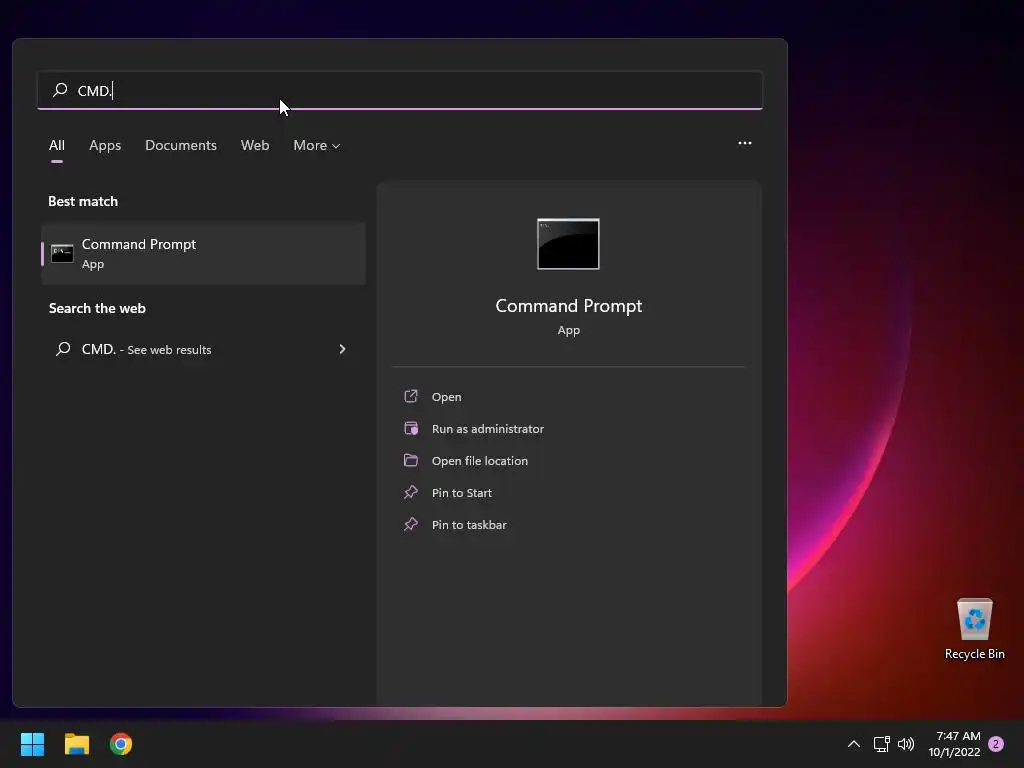Show hidden icons in system tray
The width and height of the screenshot is (1024, 768).
[854, 744]
